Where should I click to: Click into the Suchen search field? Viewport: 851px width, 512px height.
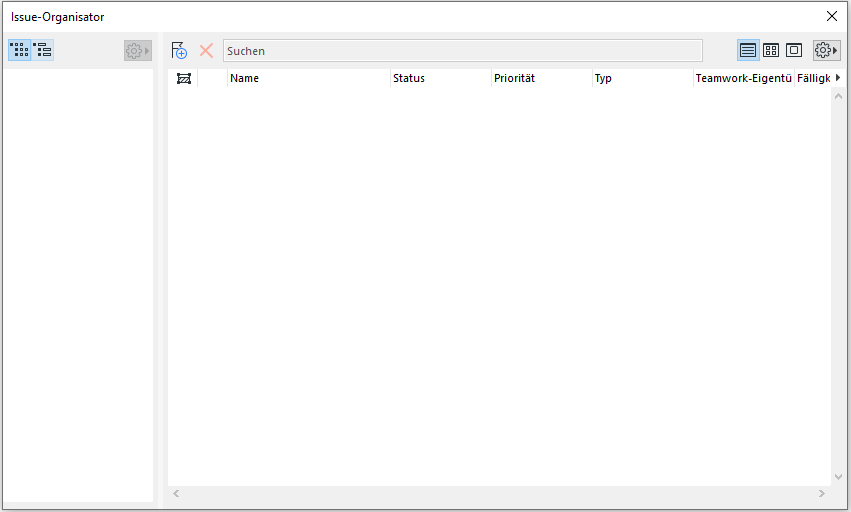(462, 50)
